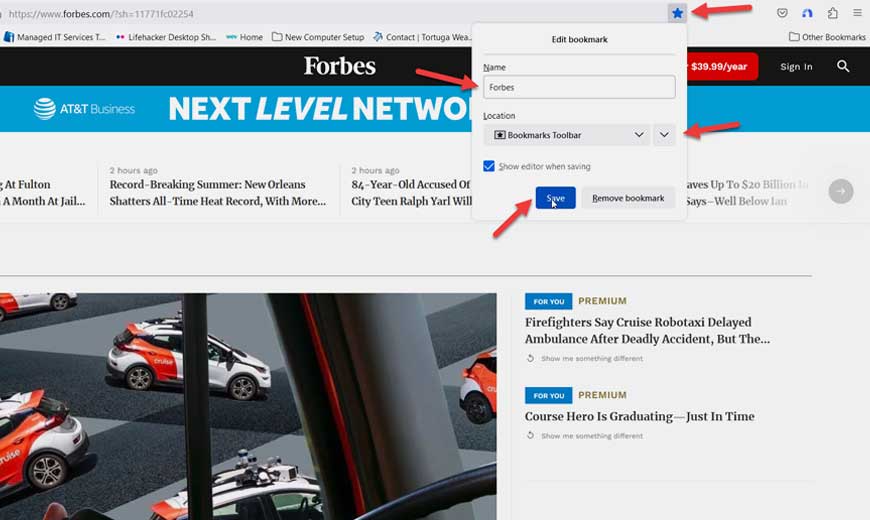
Task: Open the Month At Jail headline
Action: (43, 193)
